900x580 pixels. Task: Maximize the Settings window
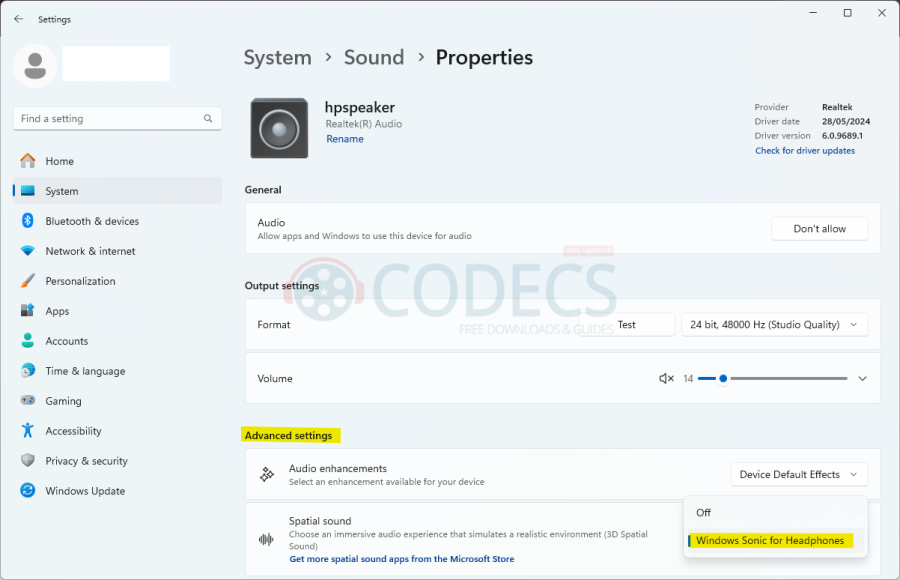click(x=847, y=13)
